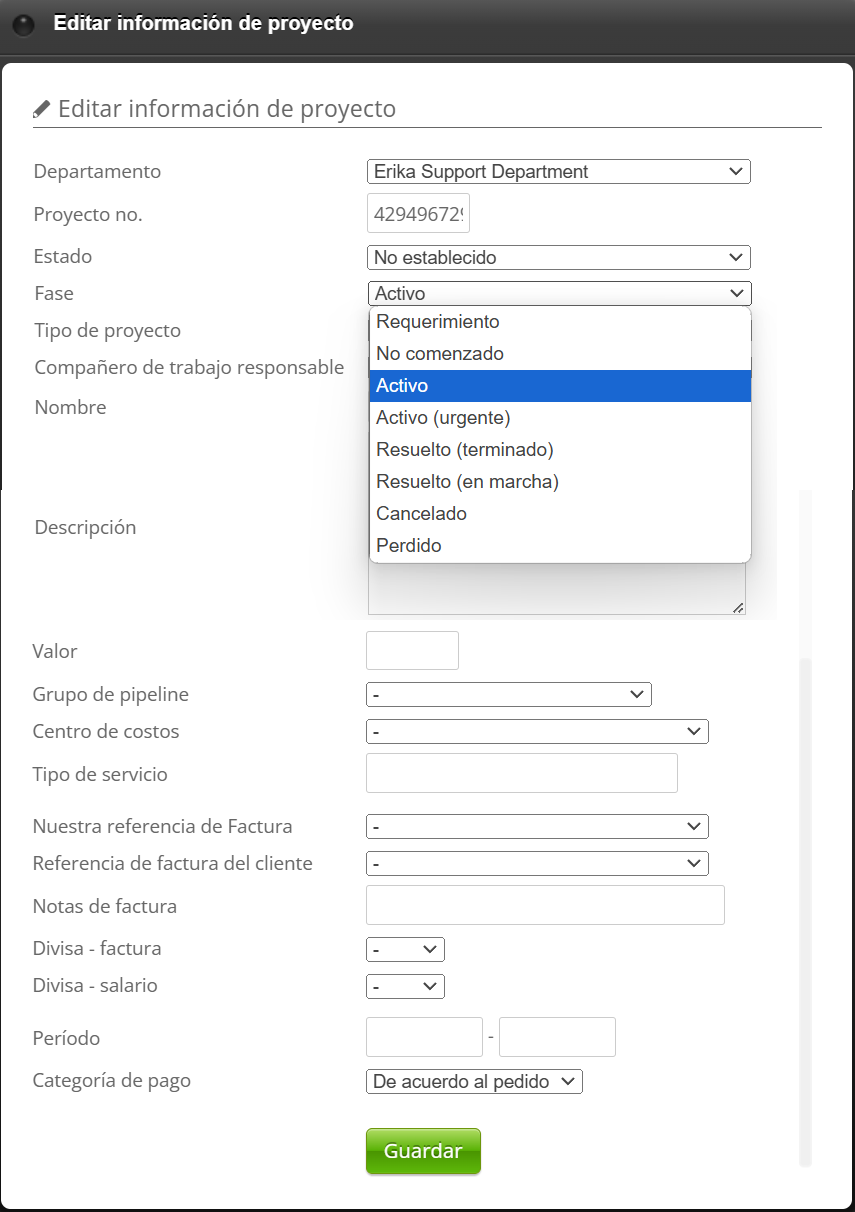
Task: Click the Proyecto no. input field
Action: pyautogui.click(x=418, y=213)
